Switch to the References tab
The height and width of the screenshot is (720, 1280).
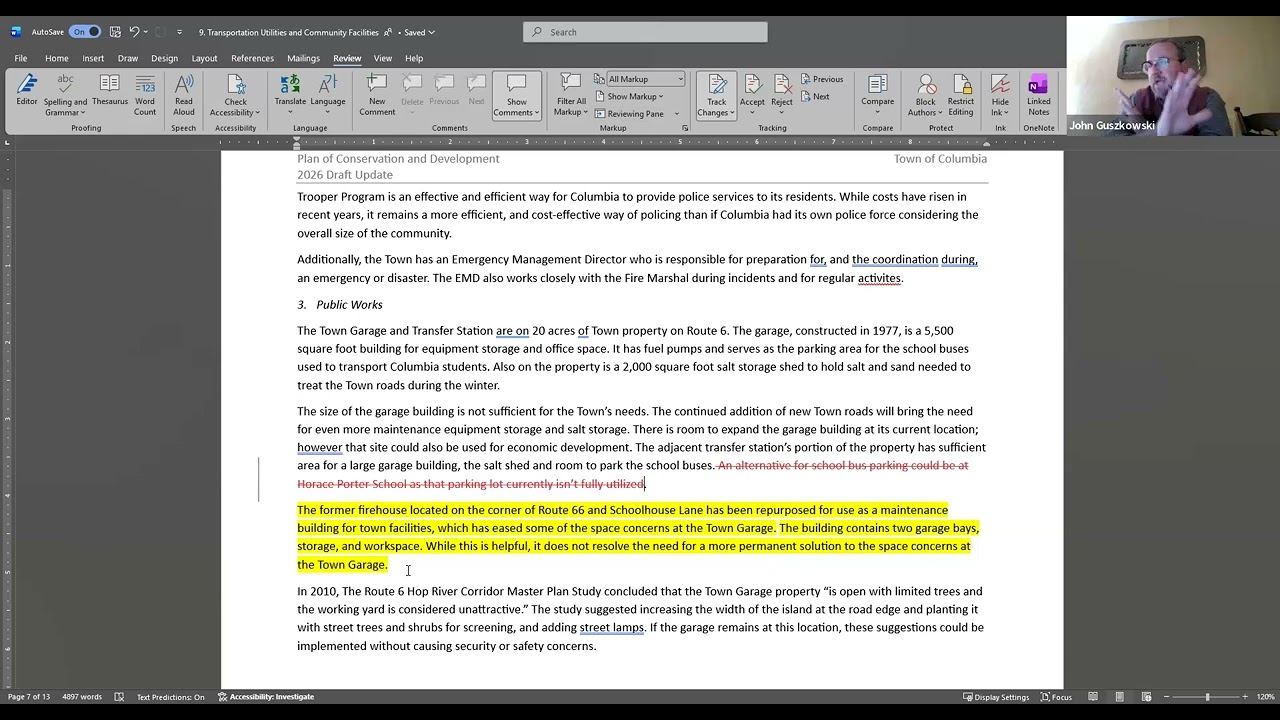point(252,58)
